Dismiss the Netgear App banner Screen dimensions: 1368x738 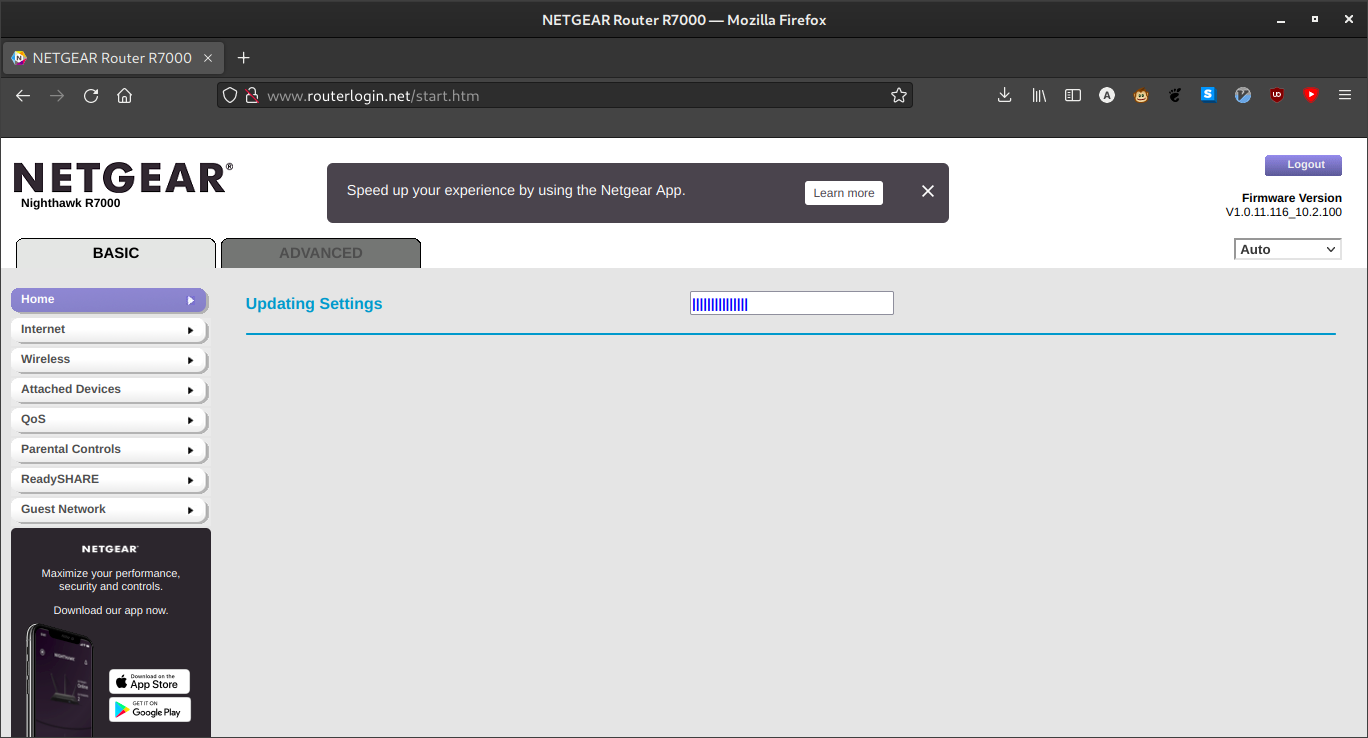click(x=928, y=191)
